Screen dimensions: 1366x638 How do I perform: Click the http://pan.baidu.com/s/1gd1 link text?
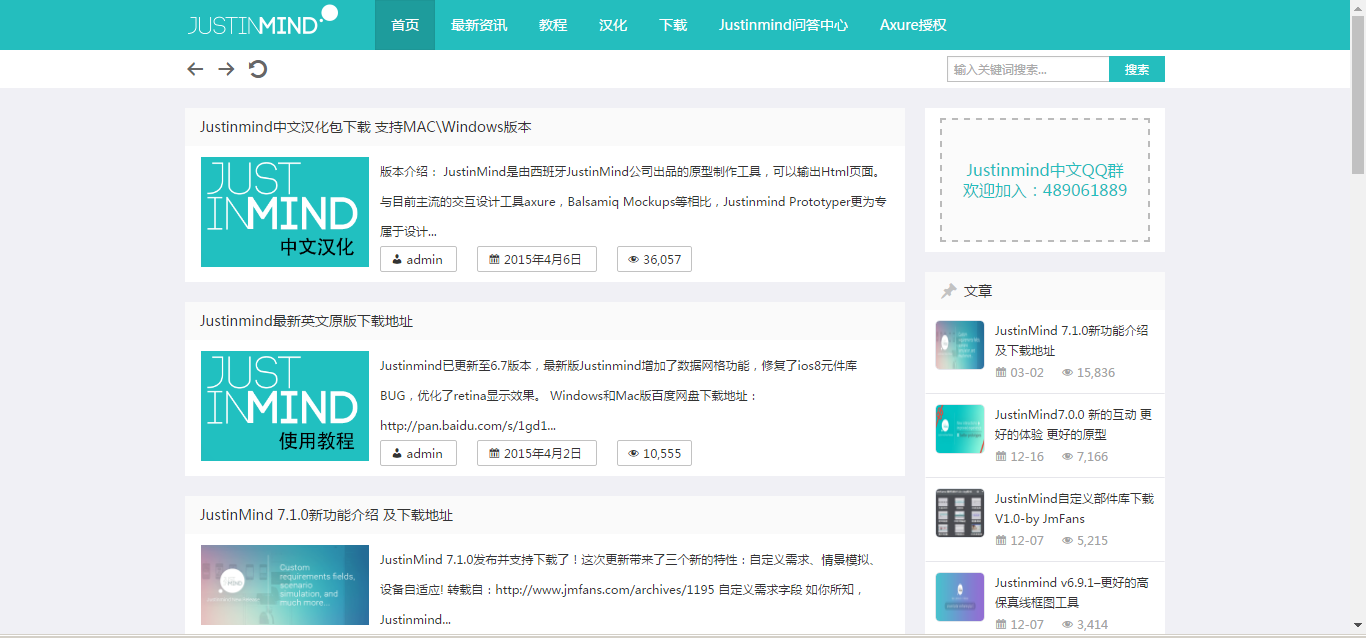468,426
